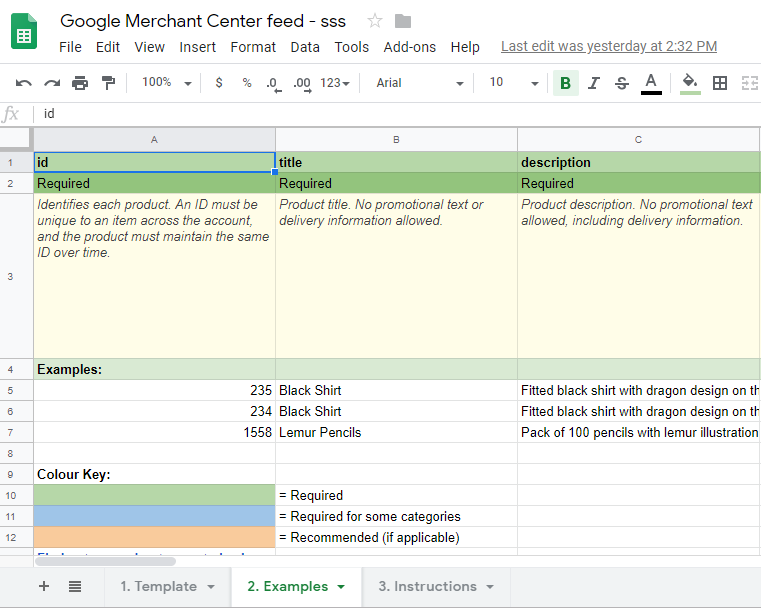Open the 2. Examples tab dropdown arrow

pos(341,587)
